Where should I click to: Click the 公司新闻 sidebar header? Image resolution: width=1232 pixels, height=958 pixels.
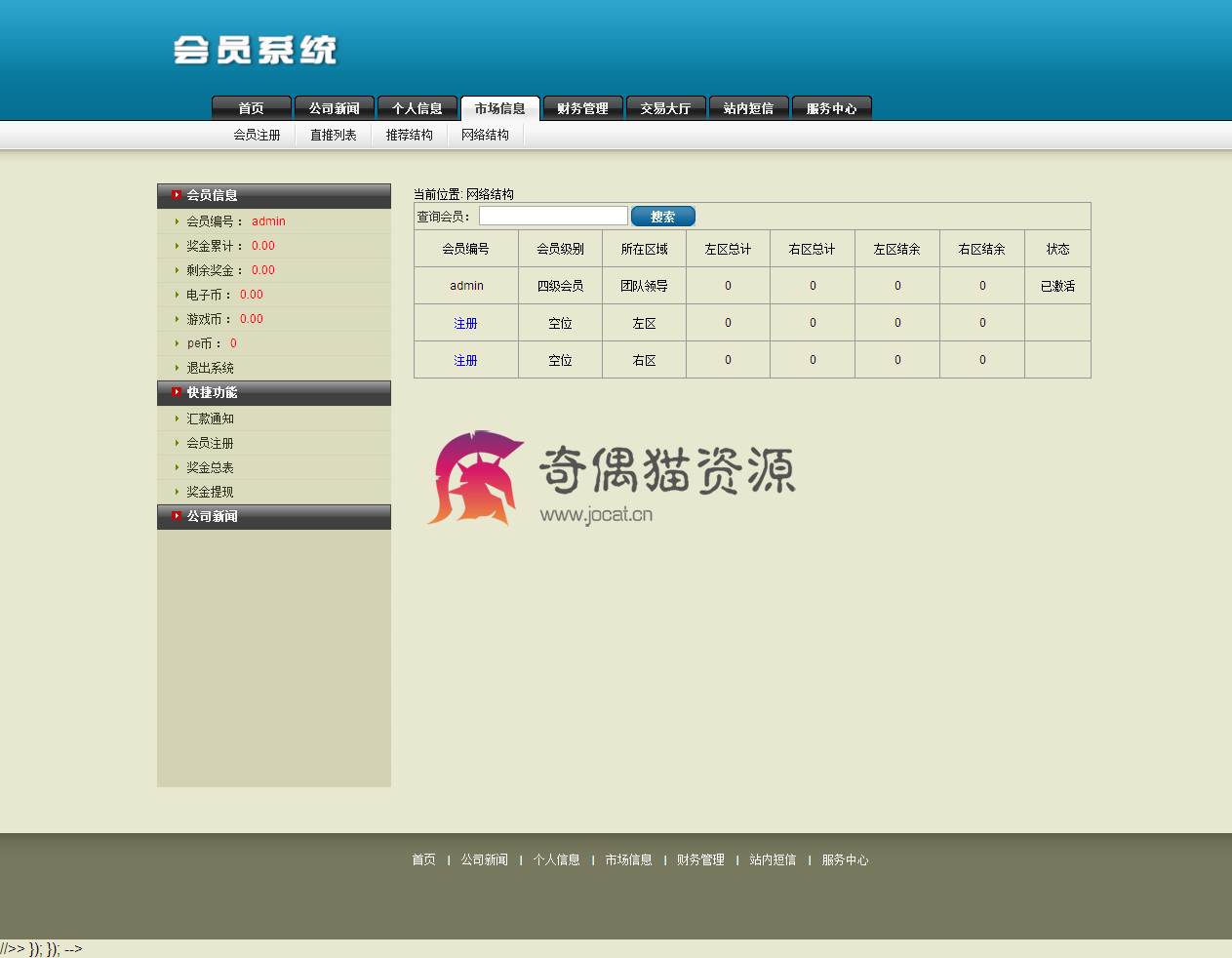[274, 516]
